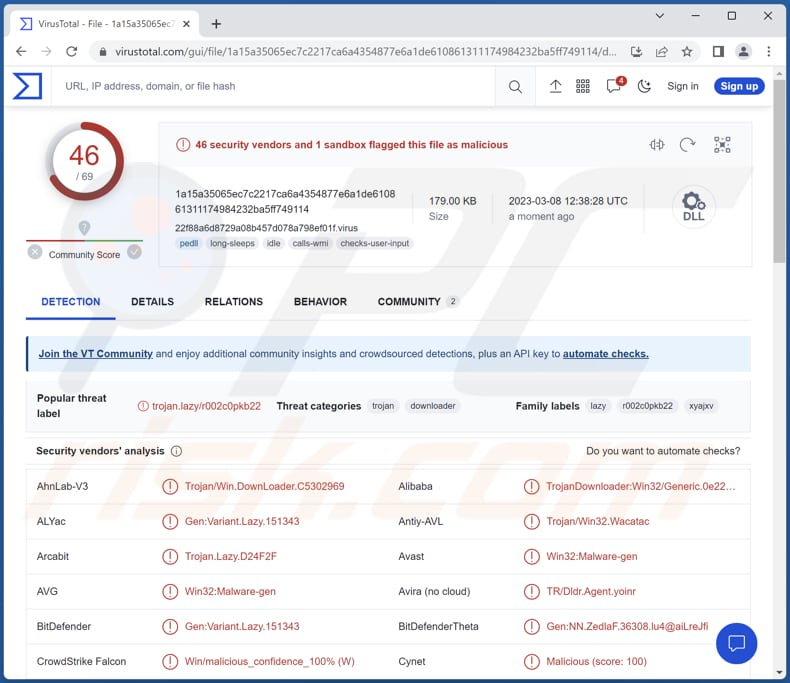Screen dimensions: 790x683
Task: Click Antiy-AVL result Trojan/Win32.Wacatac
Action: coord(598,521)
